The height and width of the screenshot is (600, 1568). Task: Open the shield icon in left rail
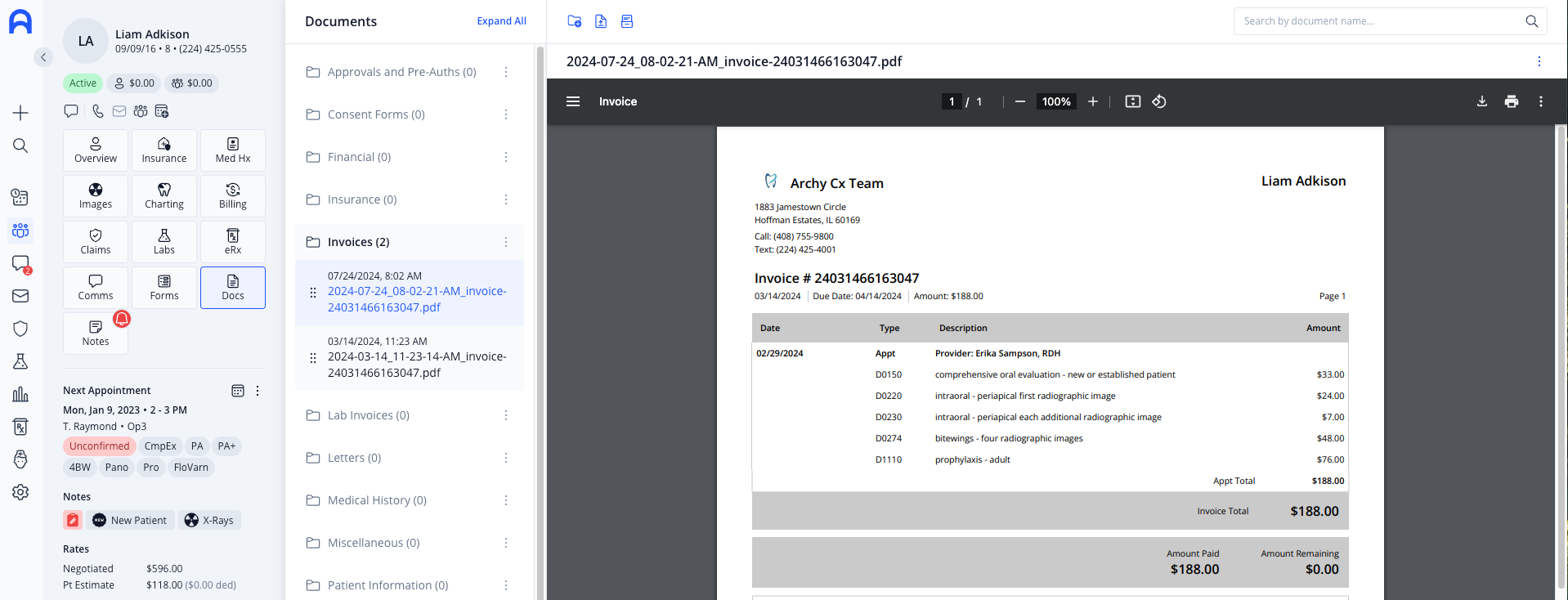pos(20,329)
